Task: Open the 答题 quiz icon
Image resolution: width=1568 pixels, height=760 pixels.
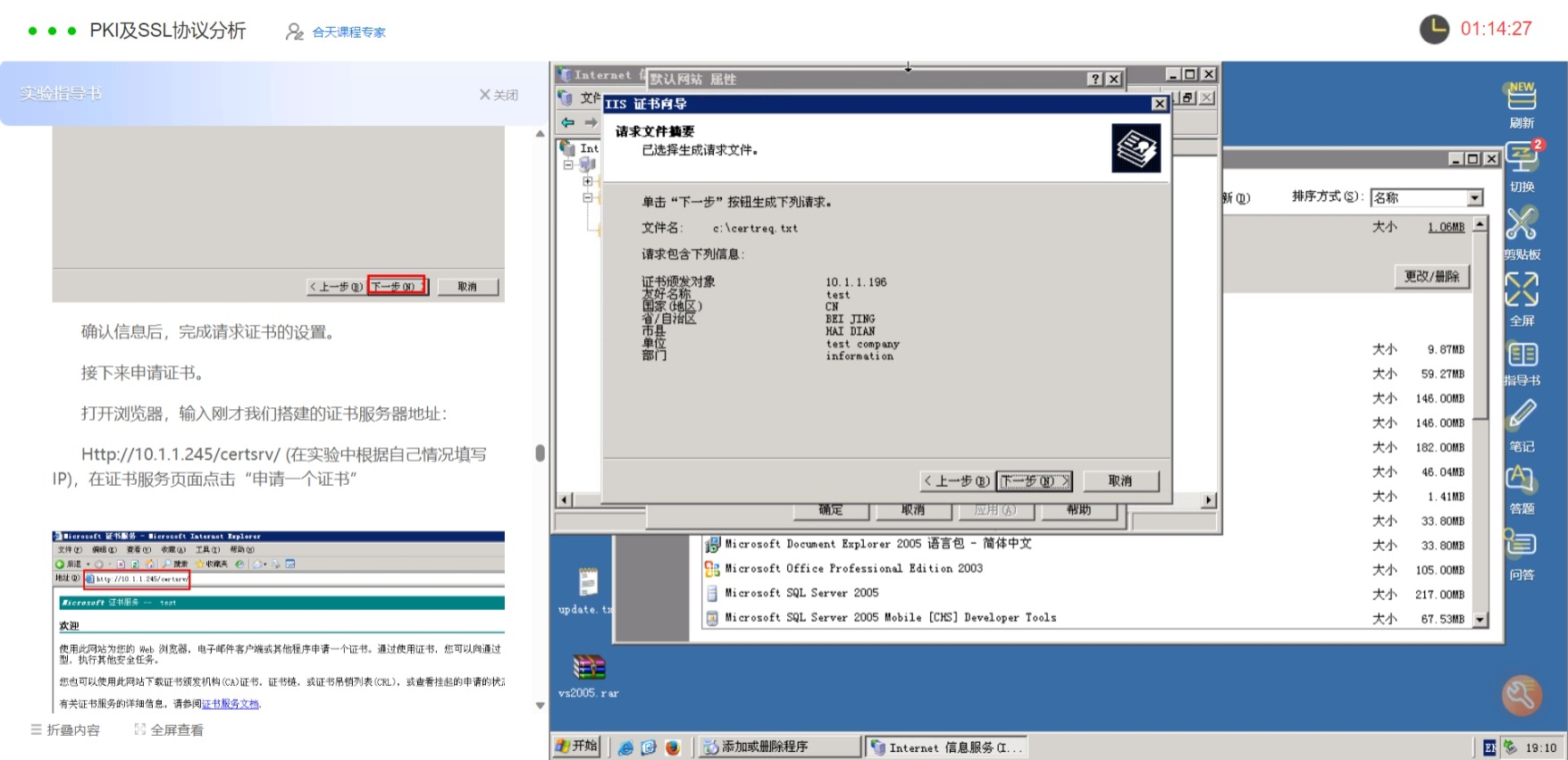Action: (1522, 480)
